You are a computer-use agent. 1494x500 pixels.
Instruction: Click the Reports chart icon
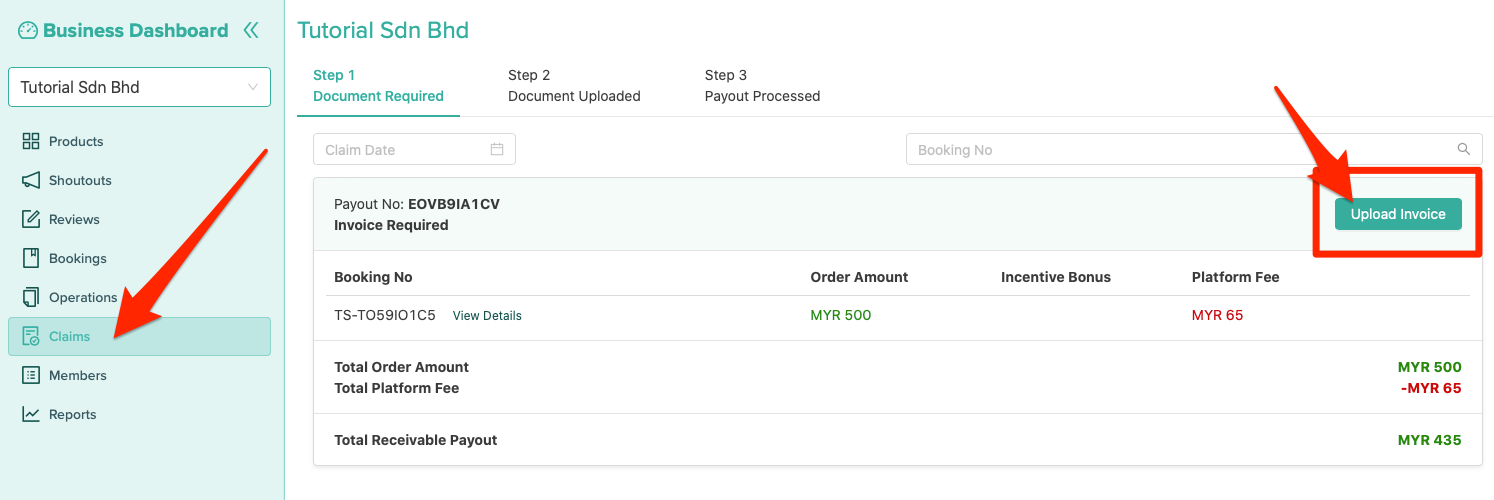(x=31, y=414)
